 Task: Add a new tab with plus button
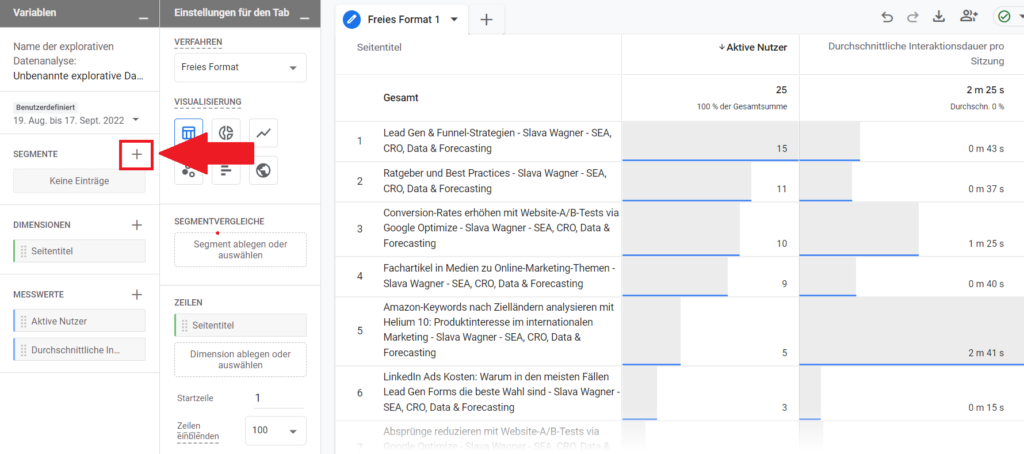[486, 20]
